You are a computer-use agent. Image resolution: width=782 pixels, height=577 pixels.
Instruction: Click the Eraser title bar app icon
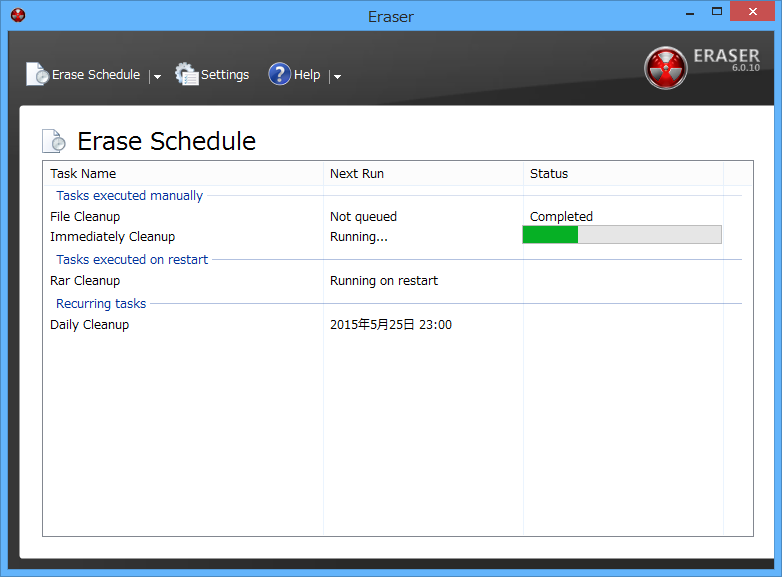click(x=18, y=15)
